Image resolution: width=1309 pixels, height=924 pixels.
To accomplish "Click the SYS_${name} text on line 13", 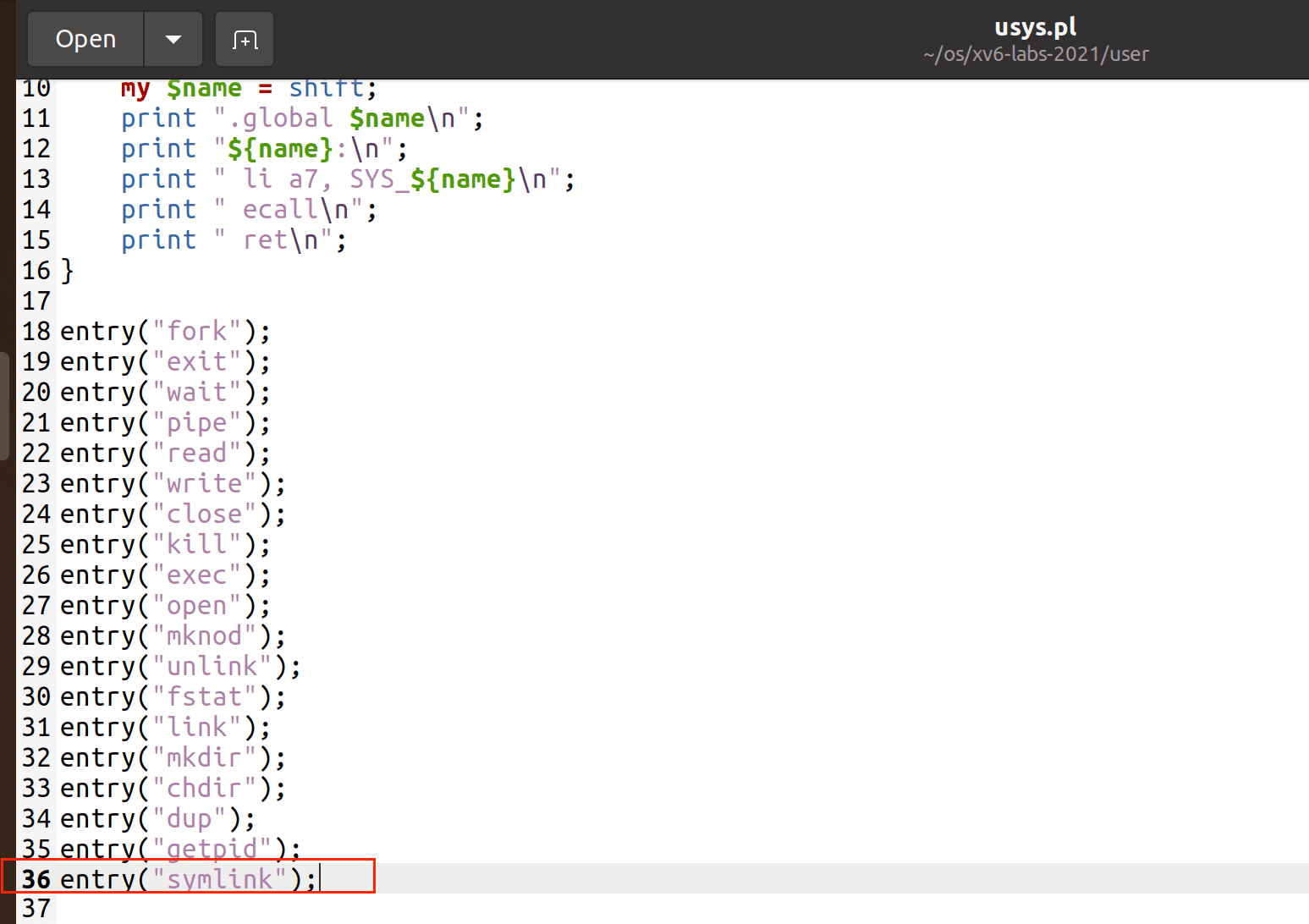I will pos(432,179).
